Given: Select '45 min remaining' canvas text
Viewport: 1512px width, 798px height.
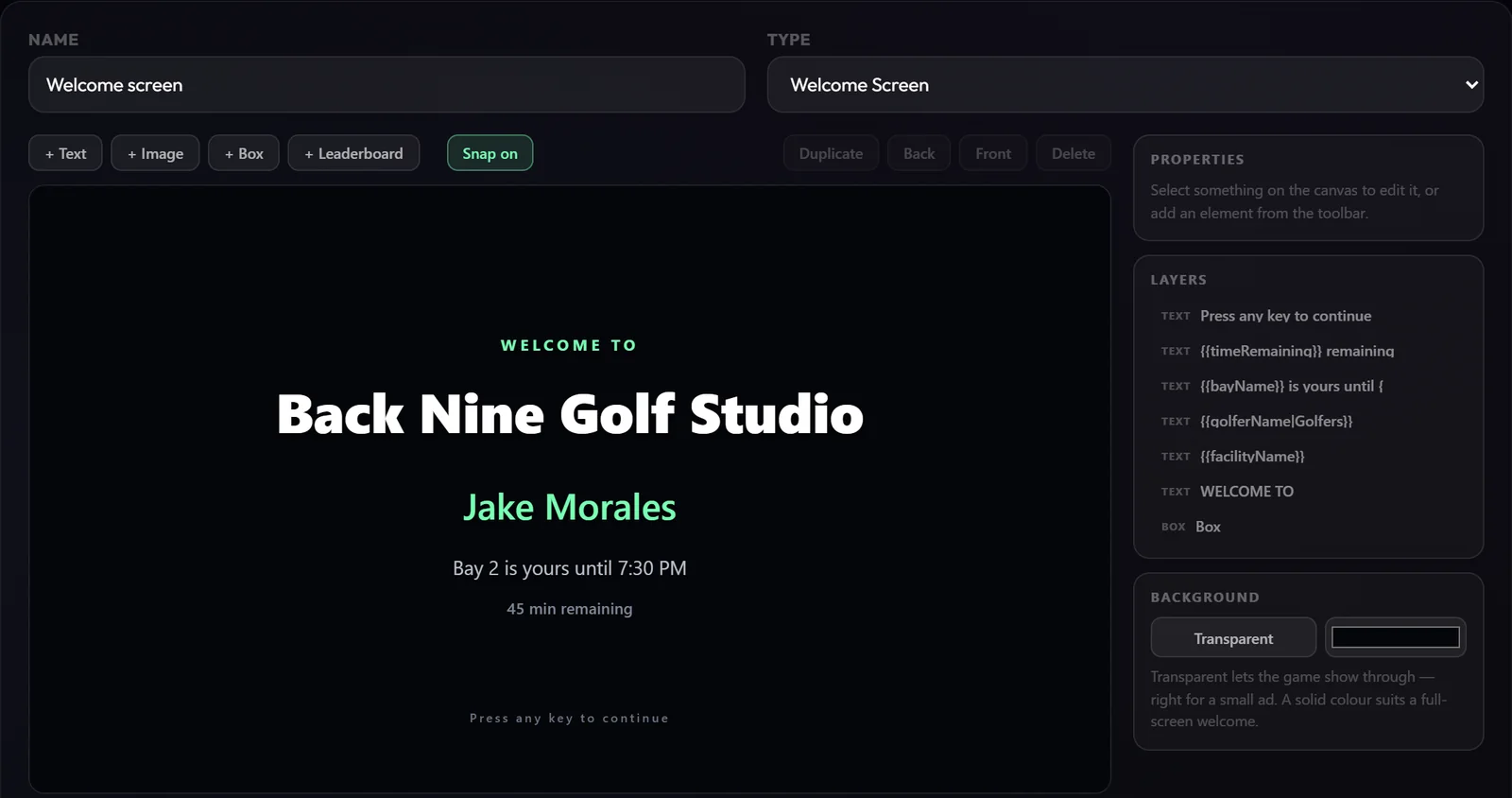Looking at the screenshot, I should 570,609.
